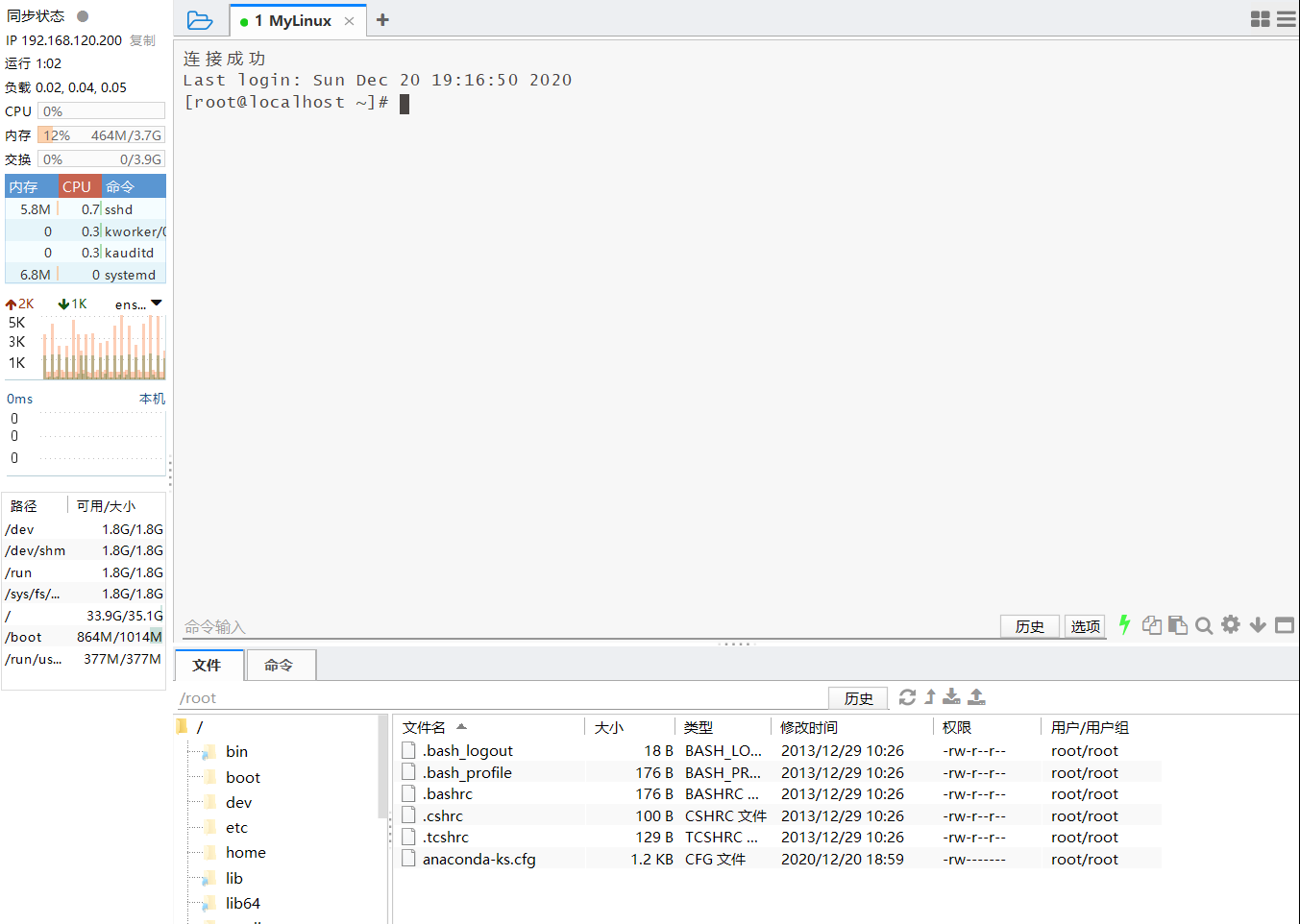
Task: Click the upload file icon
Action: 976,697
